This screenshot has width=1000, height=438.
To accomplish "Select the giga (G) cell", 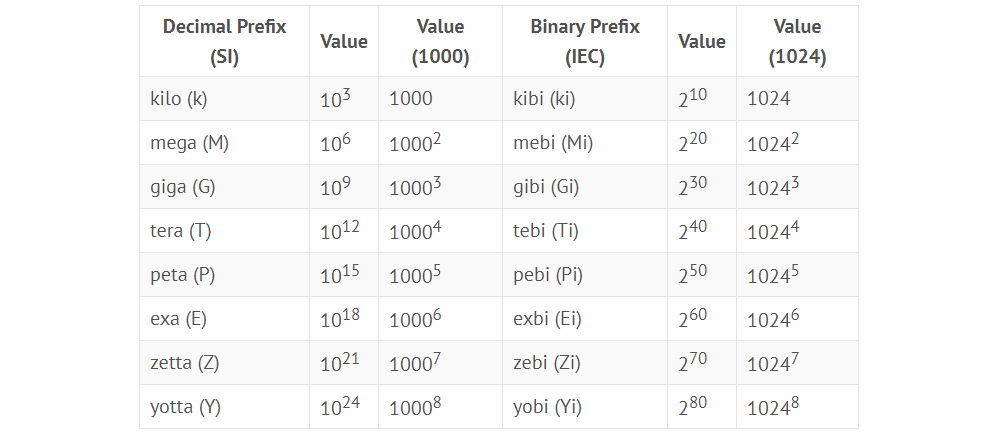I will pos(224,187).
